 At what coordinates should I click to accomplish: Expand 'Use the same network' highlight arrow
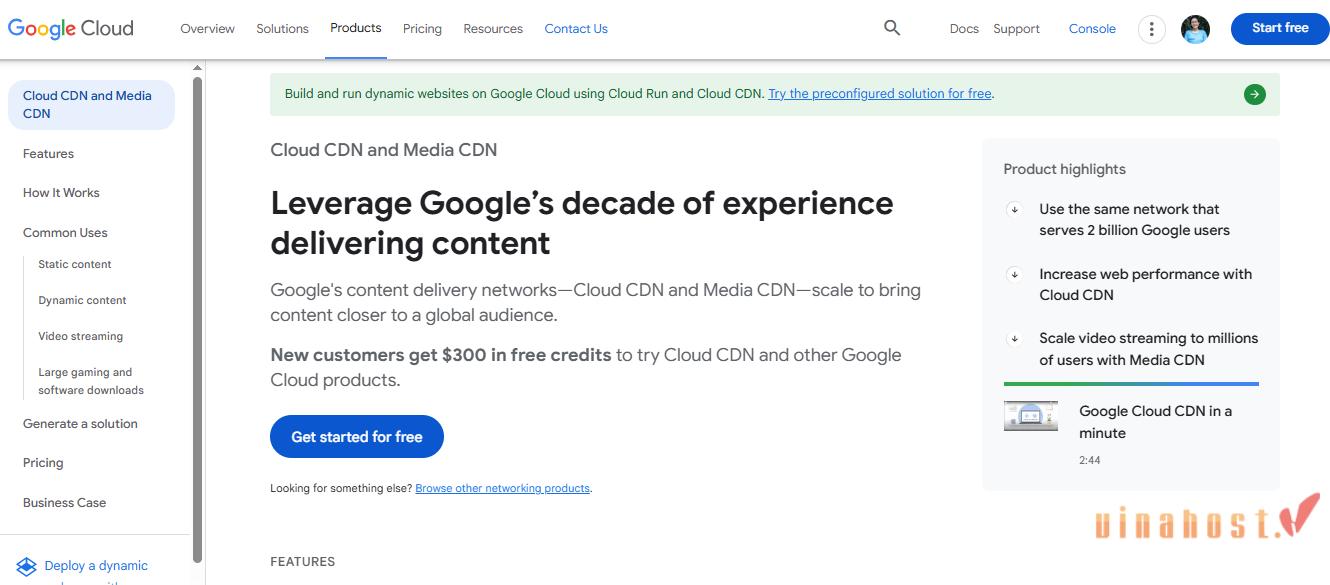point(1013,209)
